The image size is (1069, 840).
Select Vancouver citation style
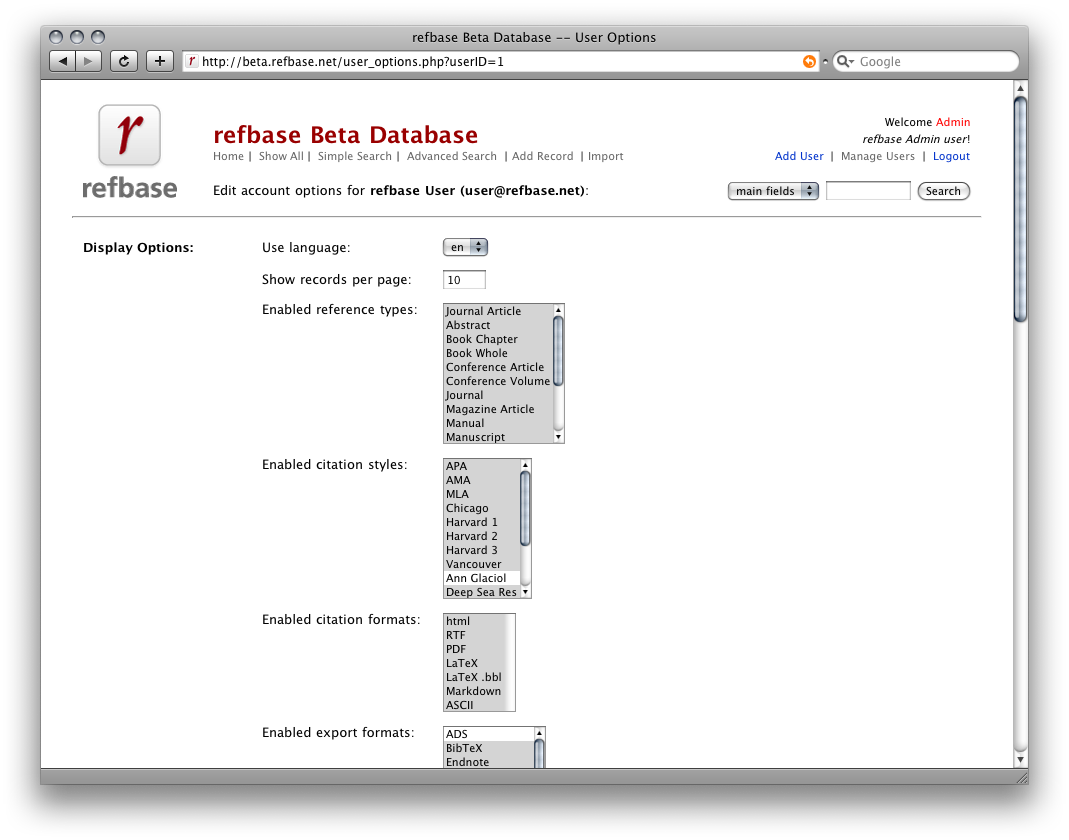pyautogui.click(x=482, y=564)
